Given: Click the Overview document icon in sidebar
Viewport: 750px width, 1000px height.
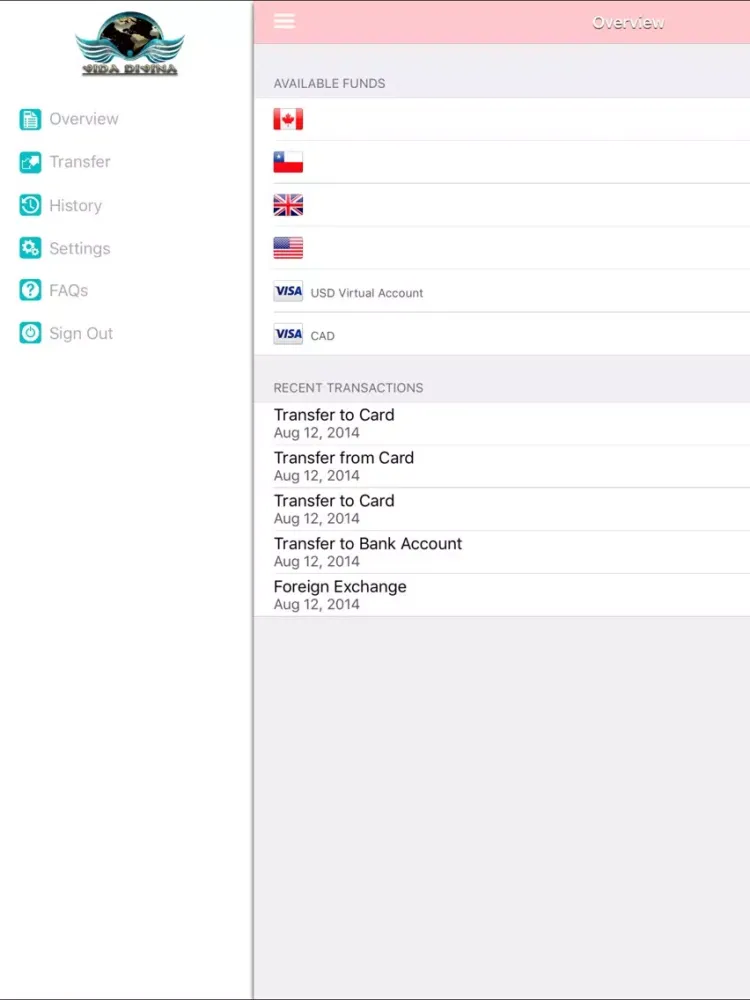Looking at the screenshot, I should tap(30, 119).
